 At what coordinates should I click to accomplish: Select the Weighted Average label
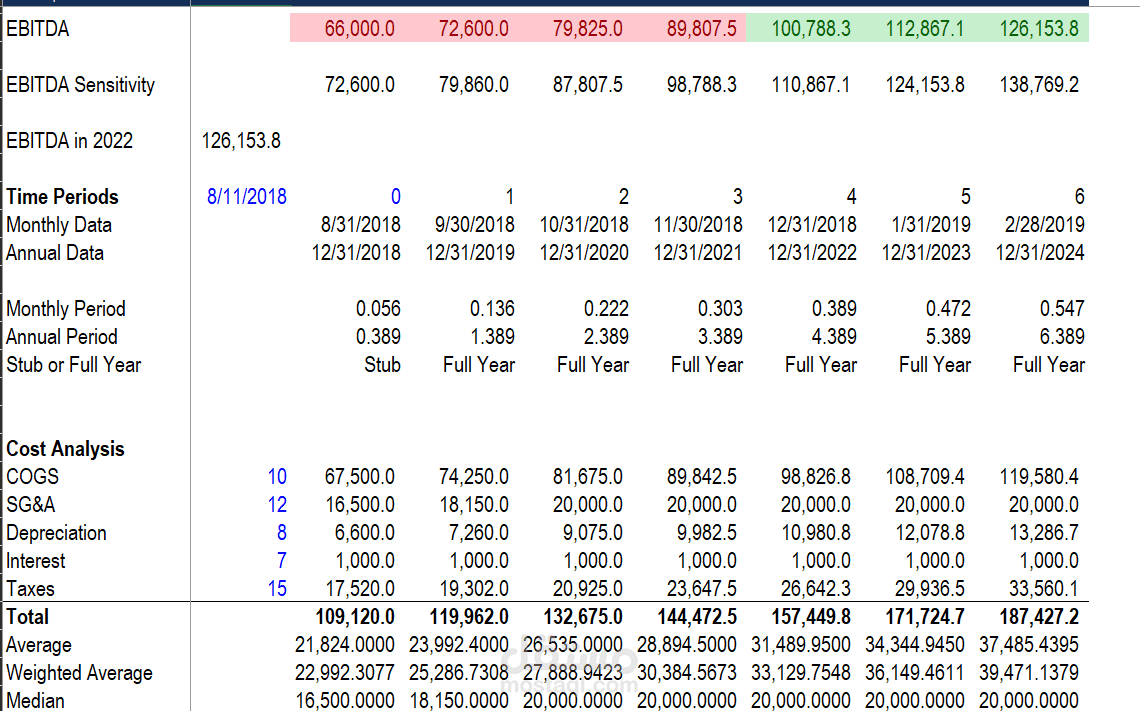point(79,672)
